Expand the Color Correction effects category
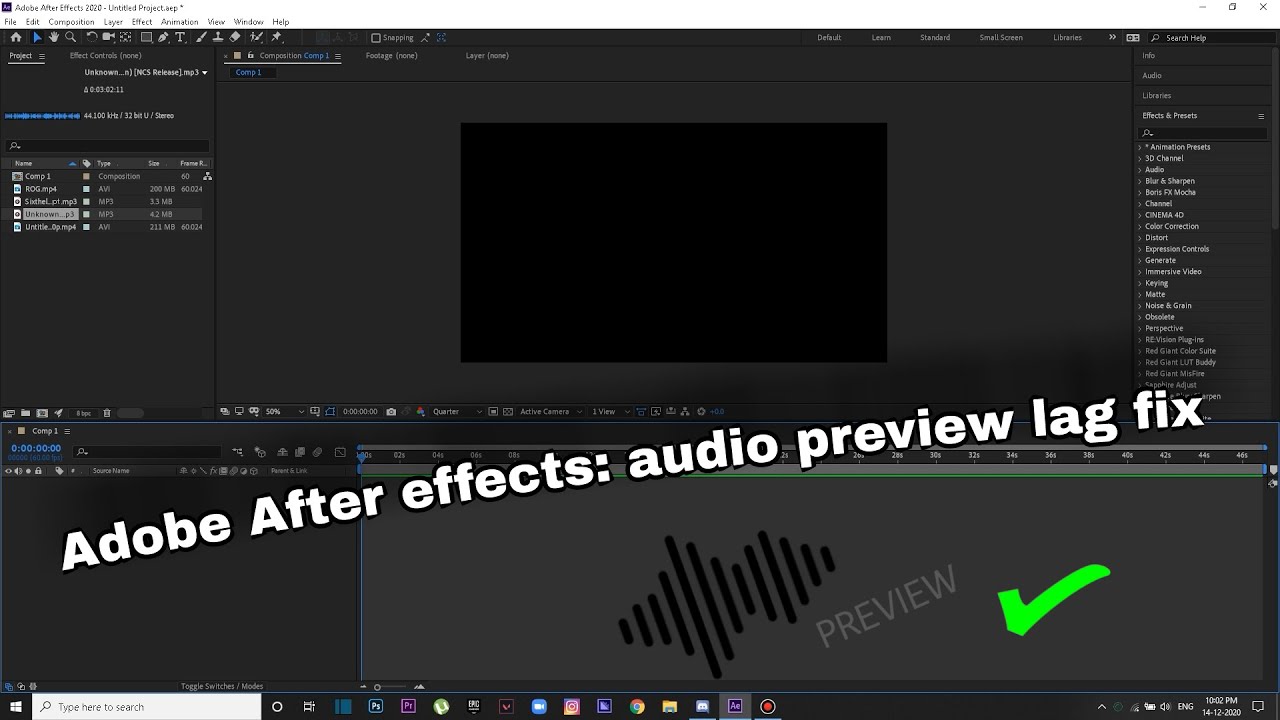The height and width of the screenshot is (720, 1280). pos(1139,226)
